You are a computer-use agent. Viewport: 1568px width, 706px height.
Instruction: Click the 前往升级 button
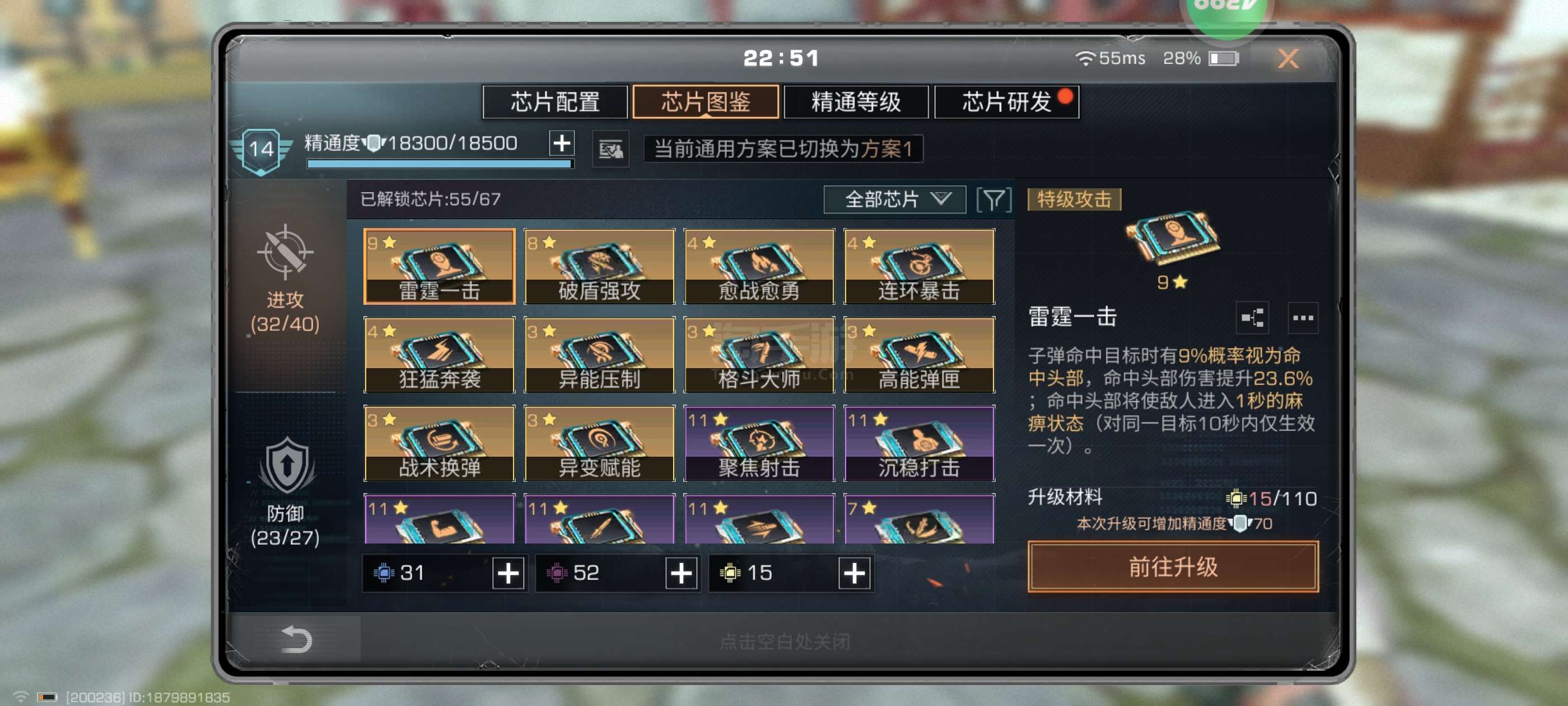point(1173,566)
